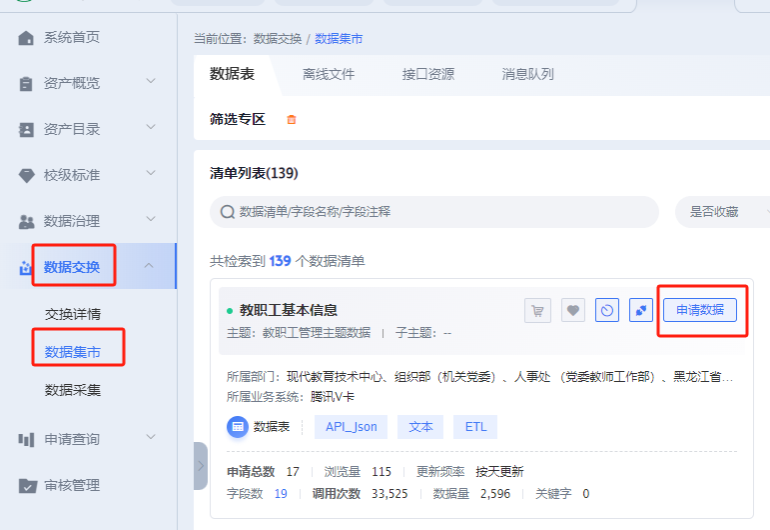Viewport: 770px width, 530px height.
Task: Select the ETL tag
Action: pyautogui.click(x=475, y=427)
